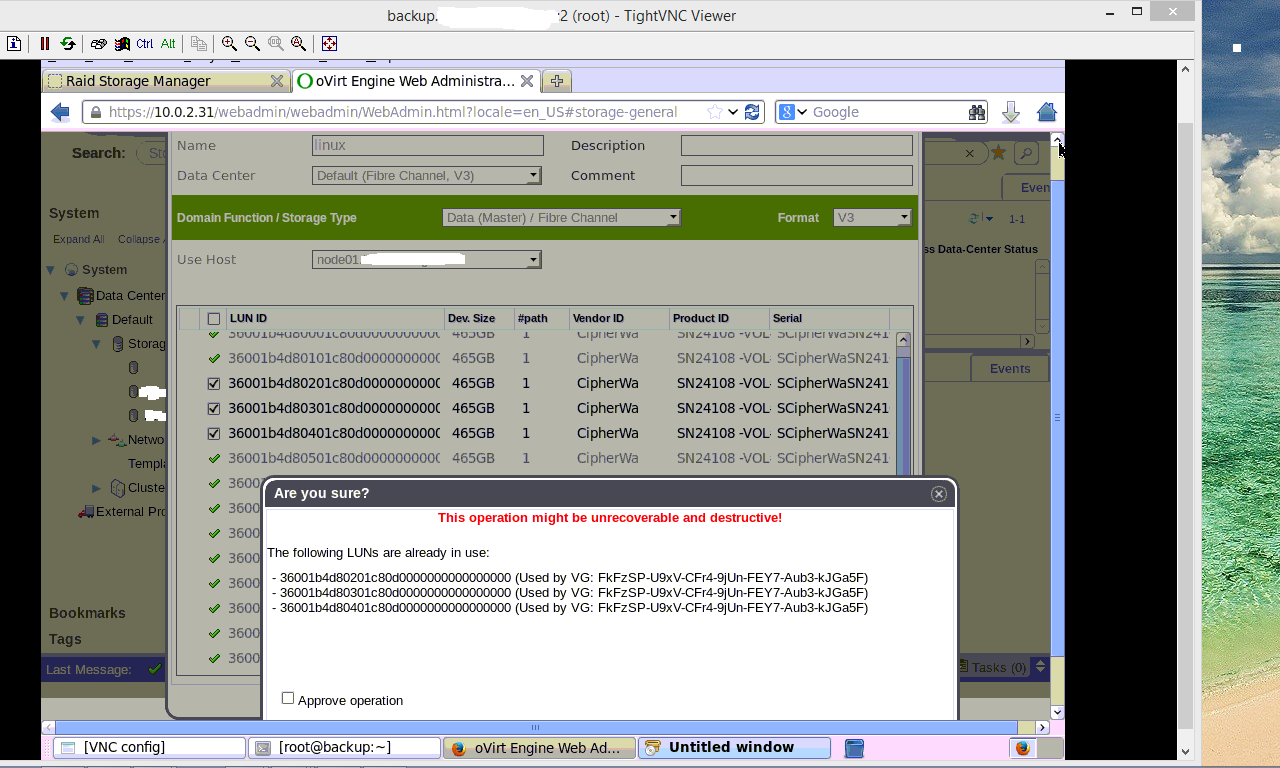Click the VNC connection info icon
This screenshot has width=1280, height=768.
pyautogui.click(x=14, y=44)
